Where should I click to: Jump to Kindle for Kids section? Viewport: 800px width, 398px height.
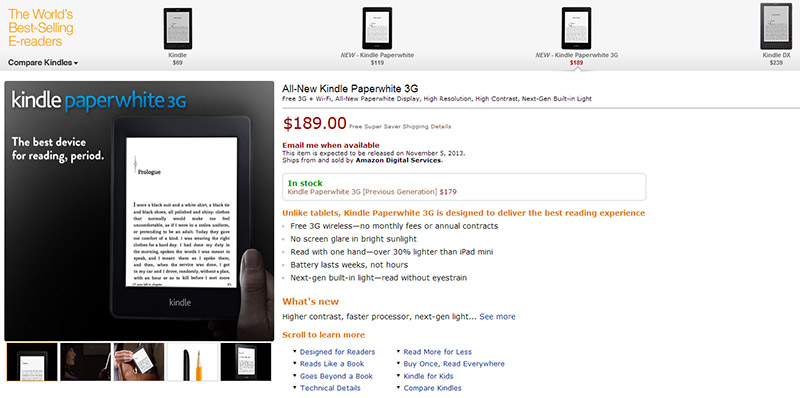click(x=428, y=376)
